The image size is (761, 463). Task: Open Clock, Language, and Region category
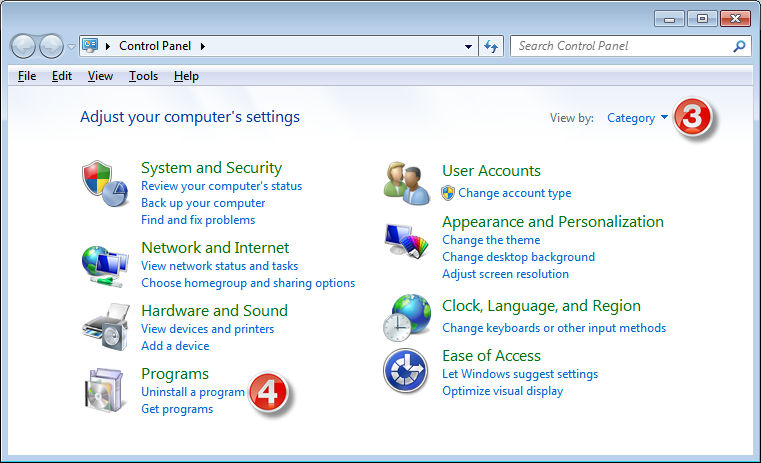(541, 306)
